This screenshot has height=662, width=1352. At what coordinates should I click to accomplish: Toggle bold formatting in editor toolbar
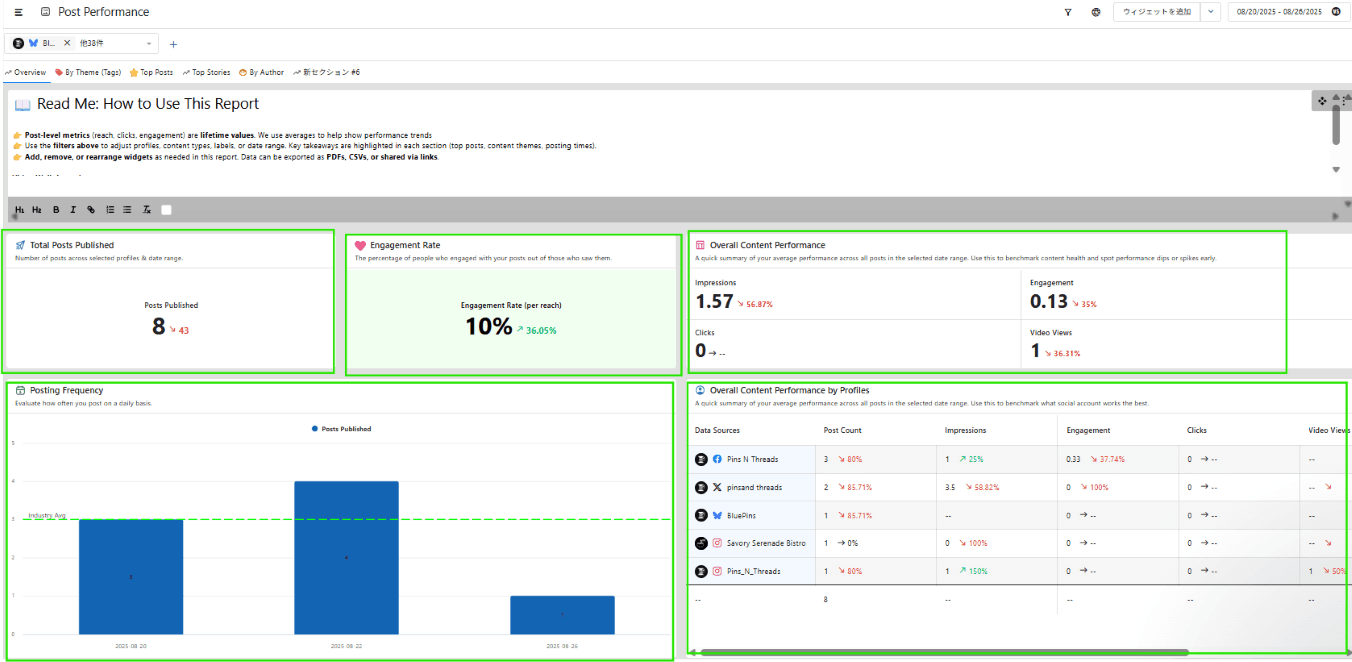click(56, 210)
